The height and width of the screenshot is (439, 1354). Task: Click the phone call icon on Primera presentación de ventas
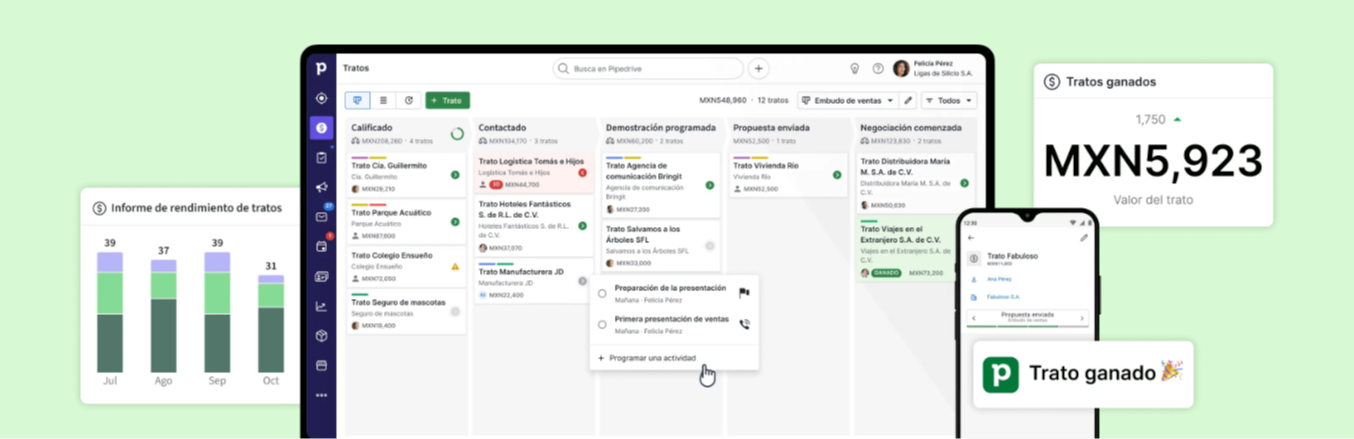(744, 324)
